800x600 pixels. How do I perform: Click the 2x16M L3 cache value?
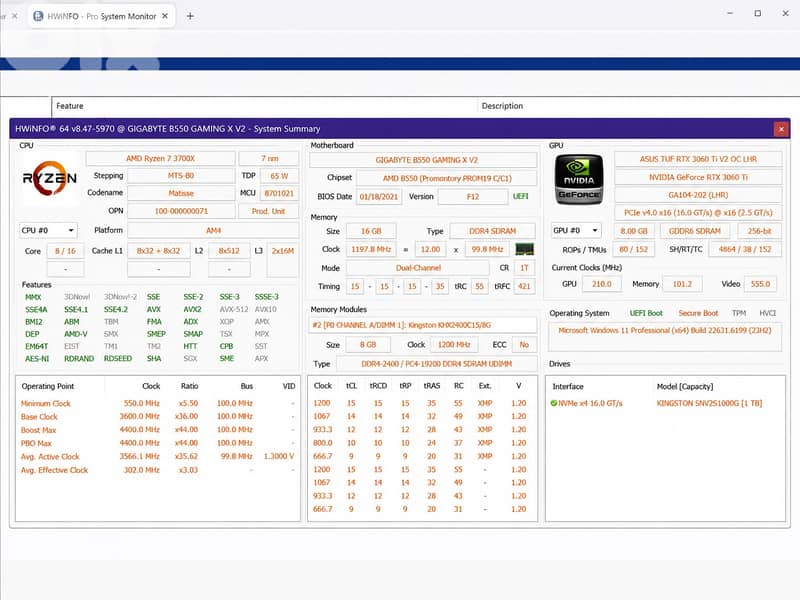(283, 251)
